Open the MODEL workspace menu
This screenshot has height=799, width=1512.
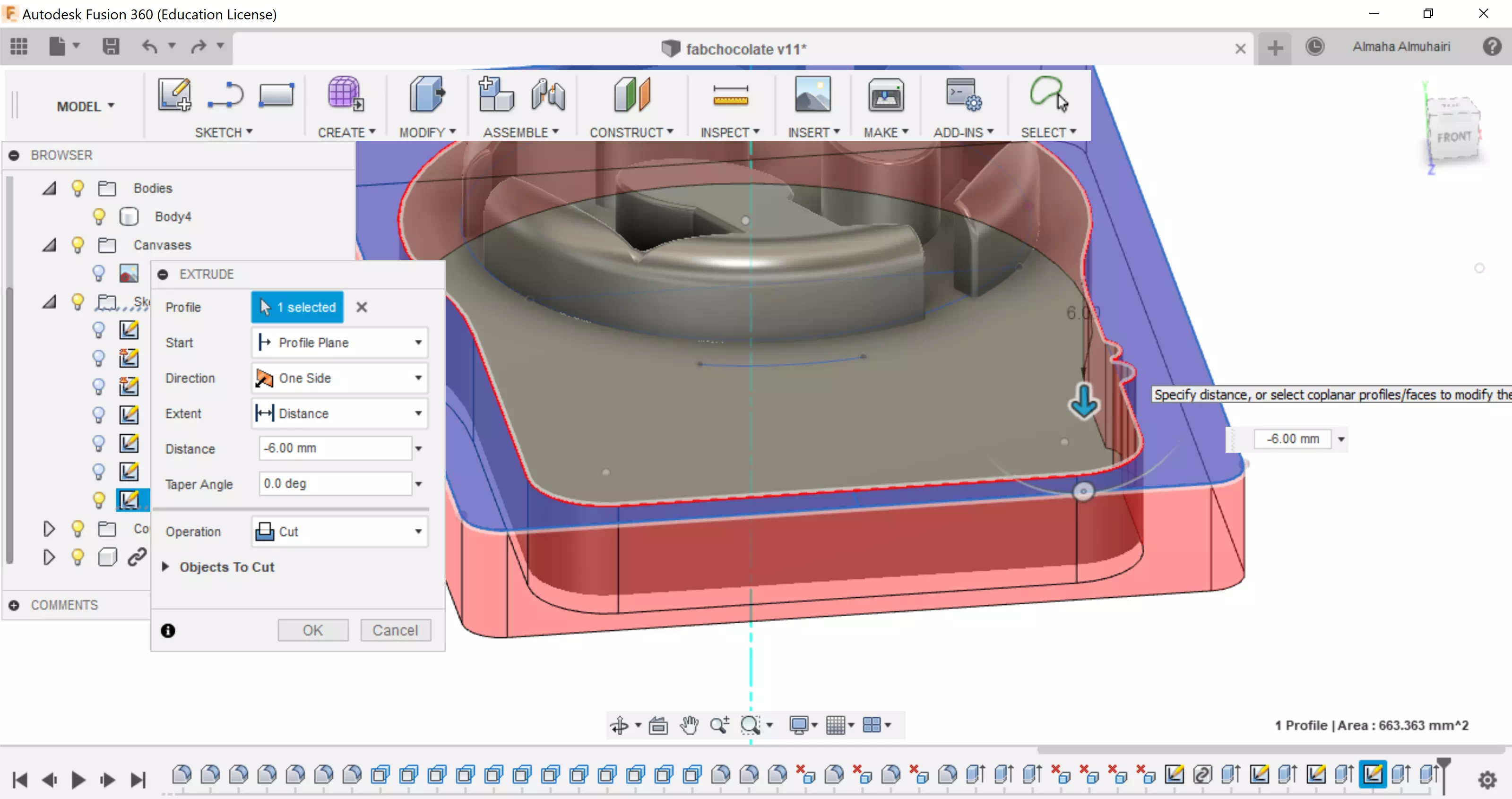point(85,106)
